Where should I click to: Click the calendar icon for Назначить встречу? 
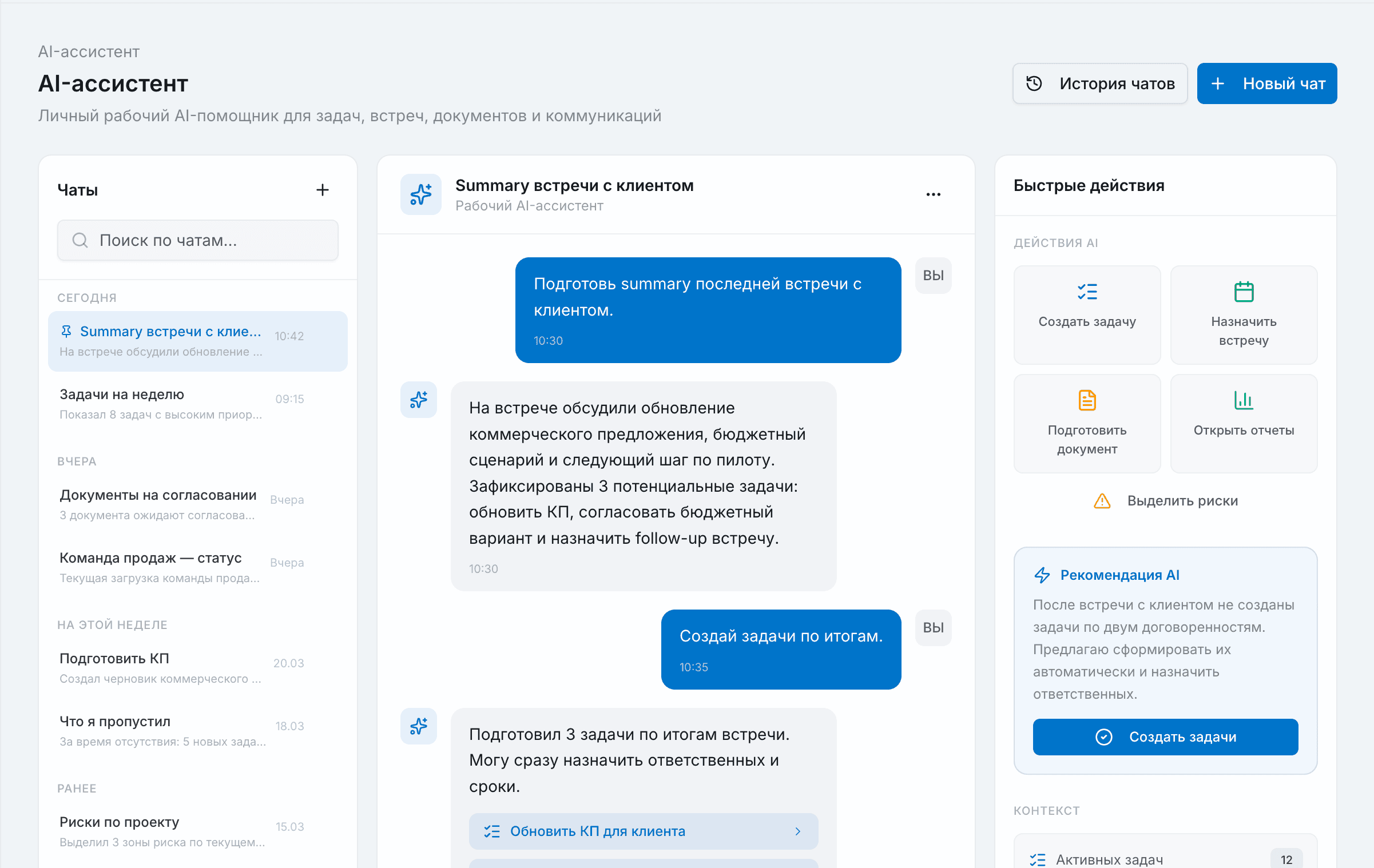[1244, 292]
